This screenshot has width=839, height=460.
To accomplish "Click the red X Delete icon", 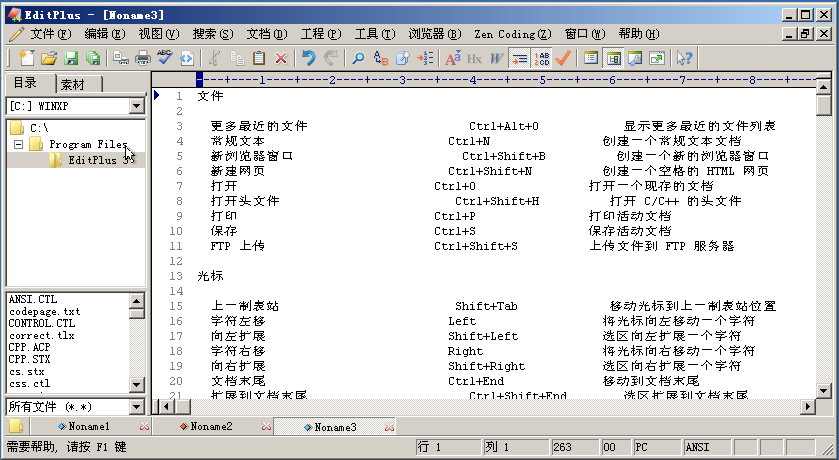I will tap(281, 58).
